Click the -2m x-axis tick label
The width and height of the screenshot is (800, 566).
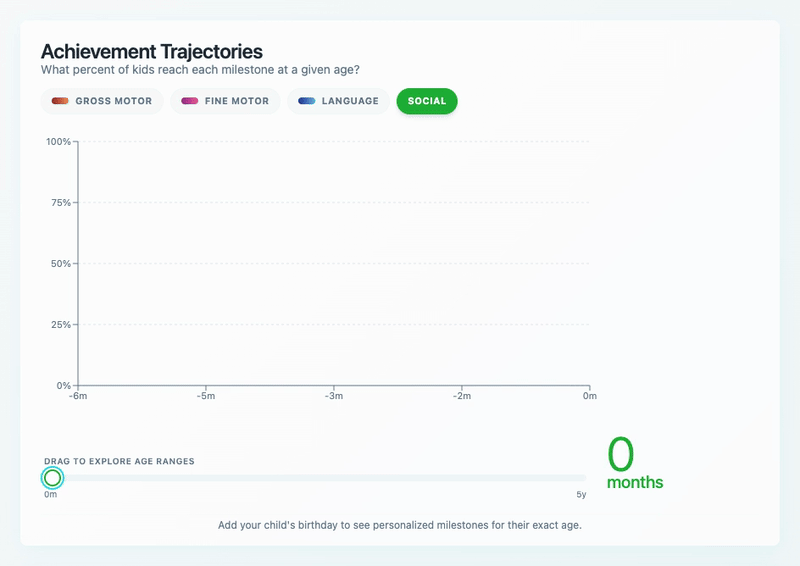point(461,397)
